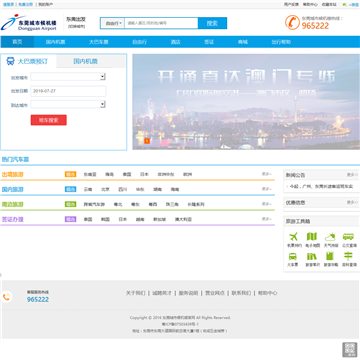Click 澳大利亚 link in 签证办理 row
Screen dimensions: 360x360
click(x=183, y=219)
